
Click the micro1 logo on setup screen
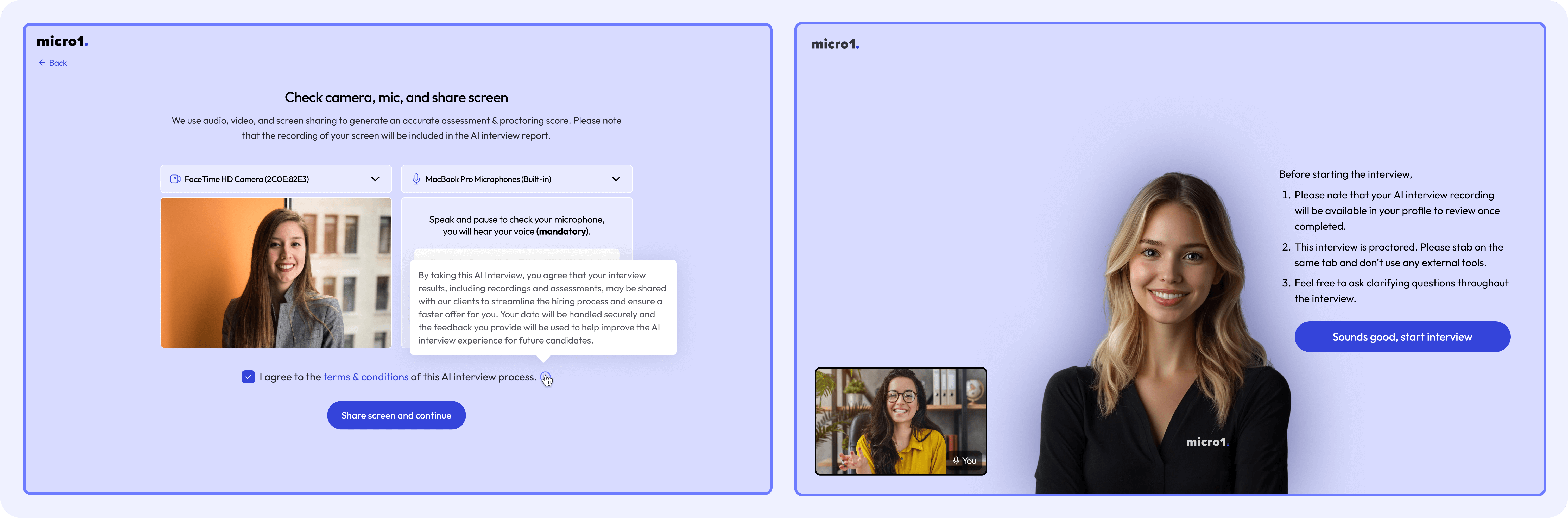62,41
